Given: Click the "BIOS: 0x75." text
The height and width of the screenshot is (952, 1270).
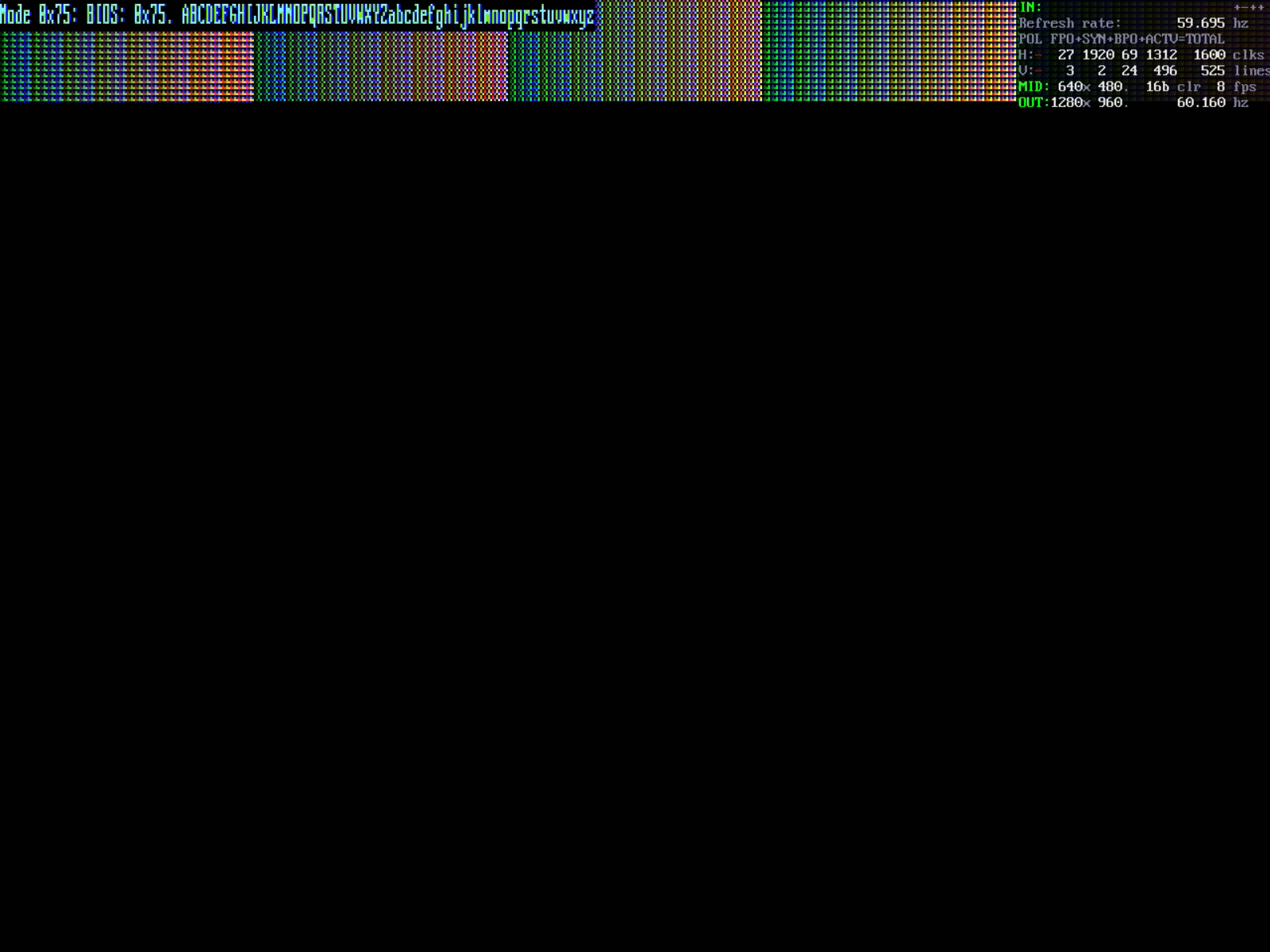Looking at the screenshot, I should tap(129, 16).
